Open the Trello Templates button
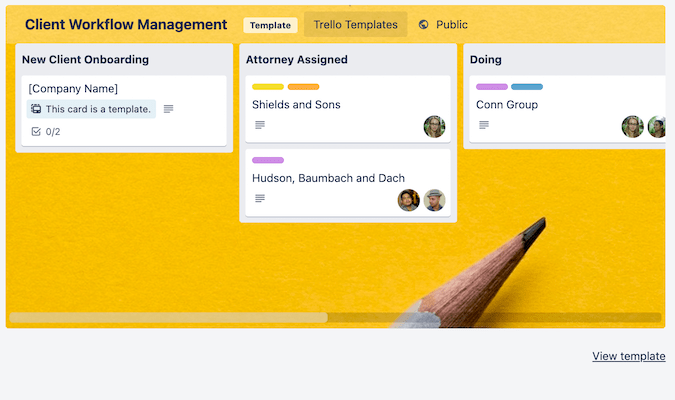Viewport: 675px width, 400px height. coord(355,25)
